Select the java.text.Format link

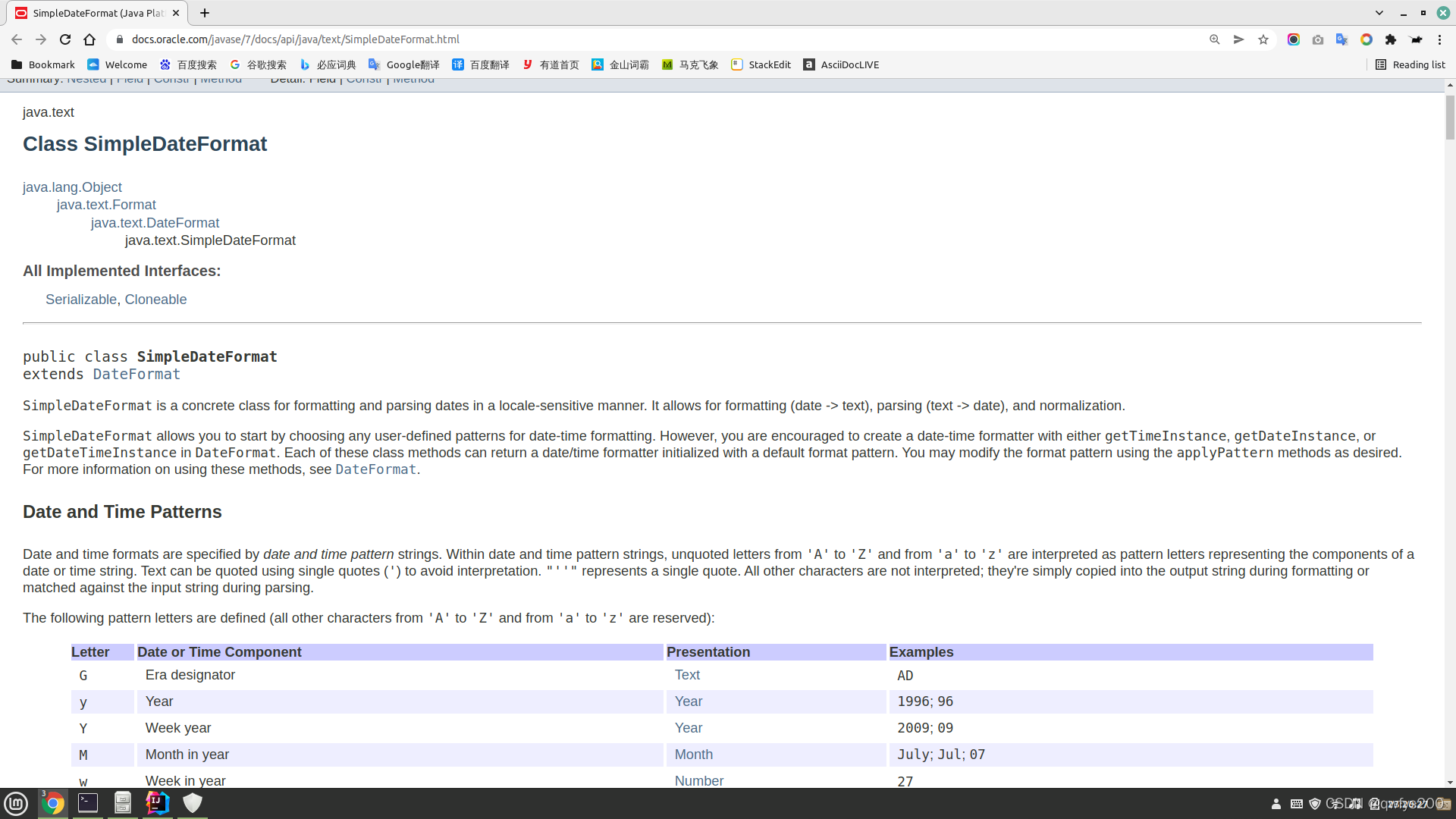[x=106, y=204]
